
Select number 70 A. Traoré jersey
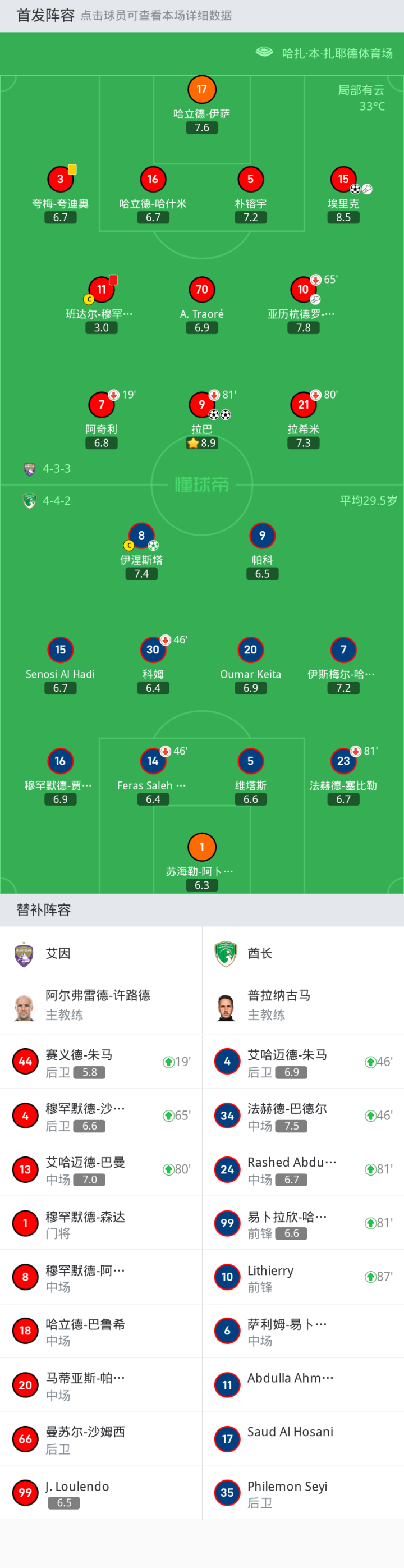201,289
